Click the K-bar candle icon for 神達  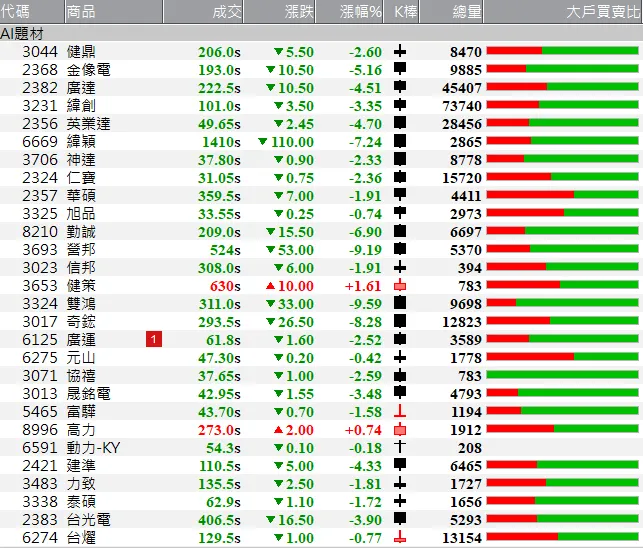[400, 159]
